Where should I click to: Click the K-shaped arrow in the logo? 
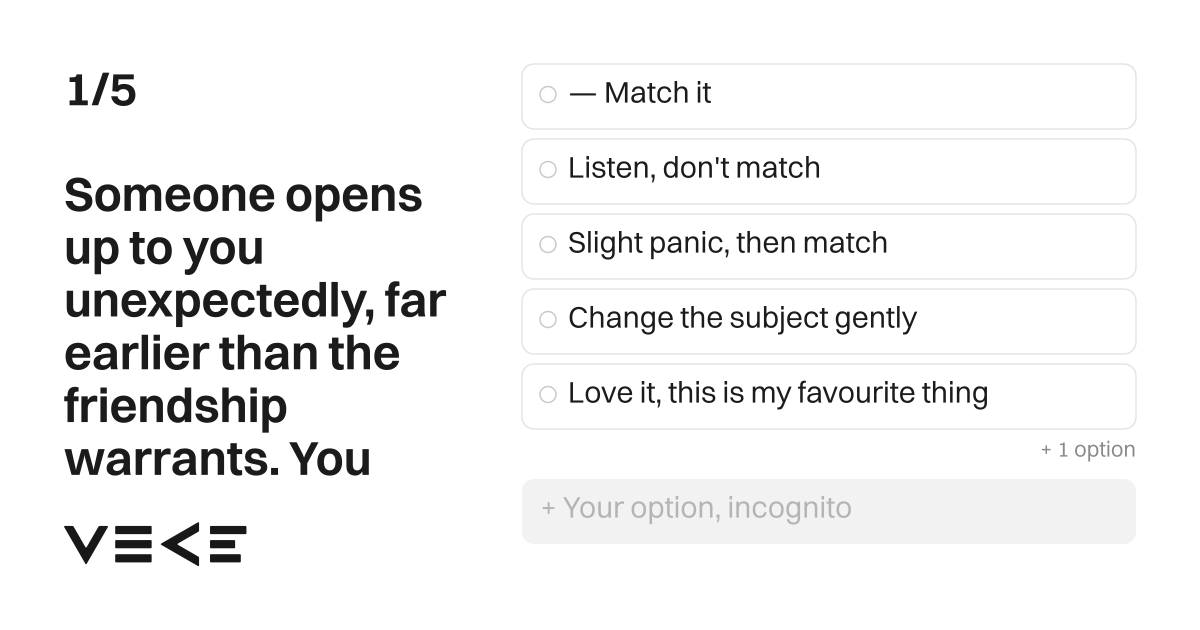tap(180, 544)
